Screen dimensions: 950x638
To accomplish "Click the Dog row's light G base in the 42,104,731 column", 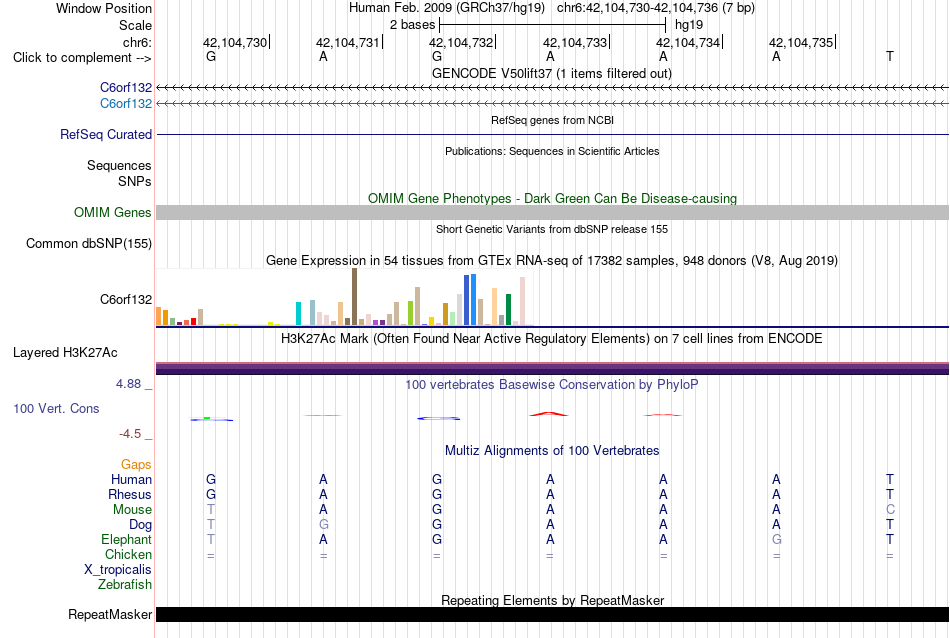I will tap(324, 525).
